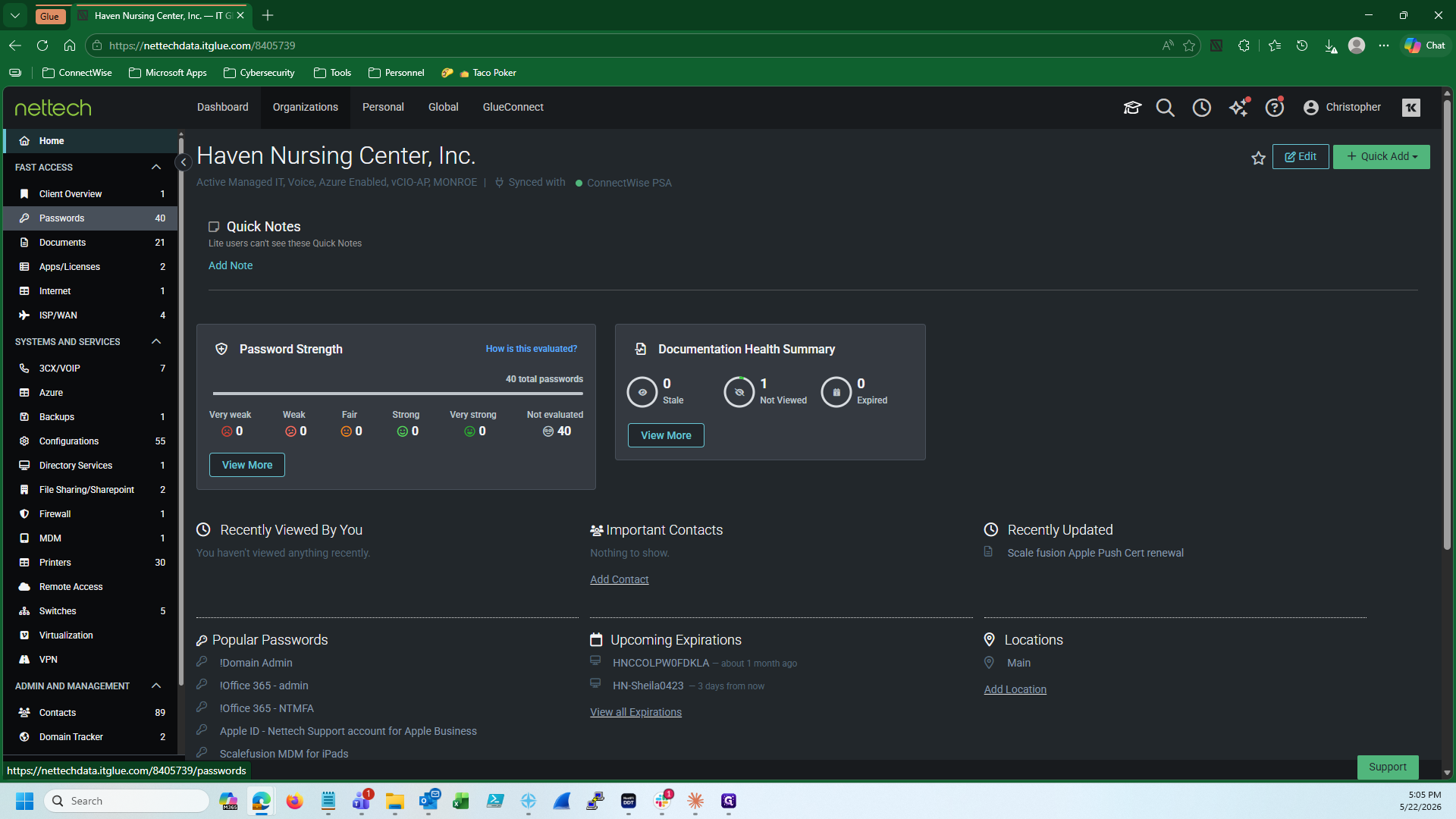Open Client Overview in the sidebar
1456x819 pixels.
(91, 194)
